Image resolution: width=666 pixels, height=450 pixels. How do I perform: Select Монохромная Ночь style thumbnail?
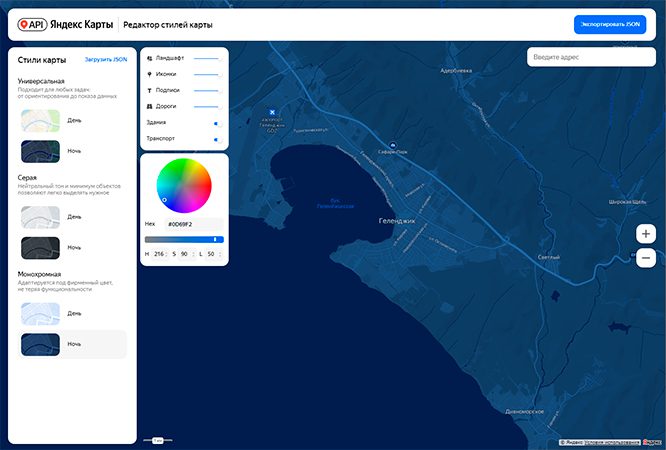click(40, 344)
